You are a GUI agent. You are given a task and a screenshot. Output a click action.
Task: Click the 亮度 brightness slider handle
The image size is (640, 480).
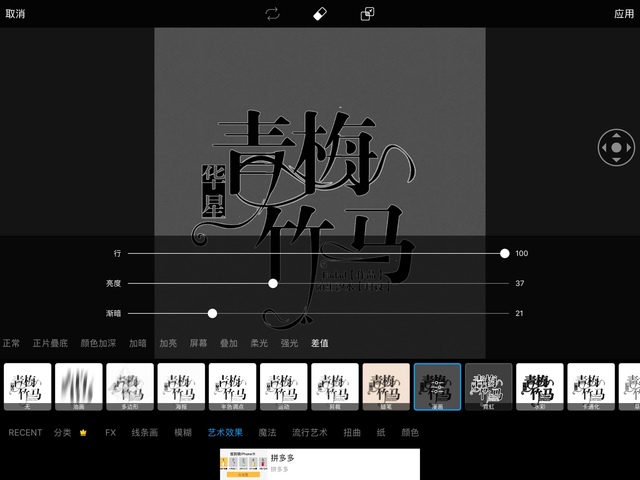click(273, 283)
